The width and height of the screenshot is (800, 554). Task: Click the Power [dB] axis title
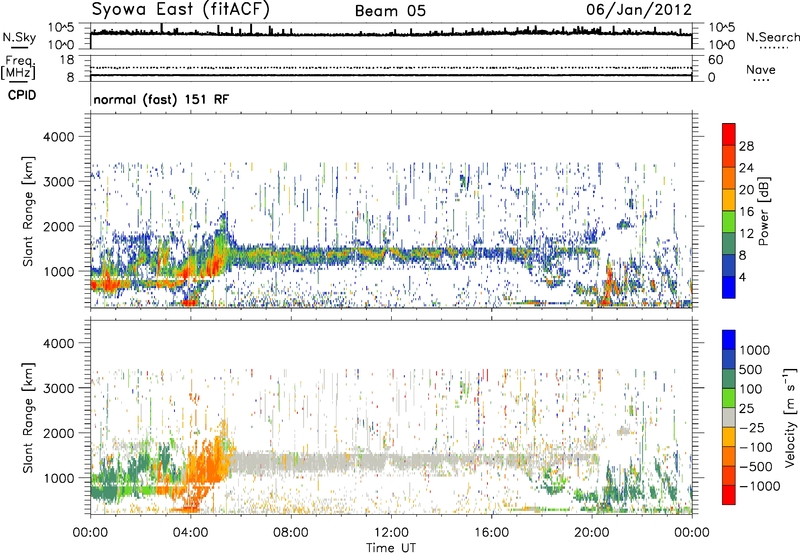pyautogui.click(x=764, y=211)
